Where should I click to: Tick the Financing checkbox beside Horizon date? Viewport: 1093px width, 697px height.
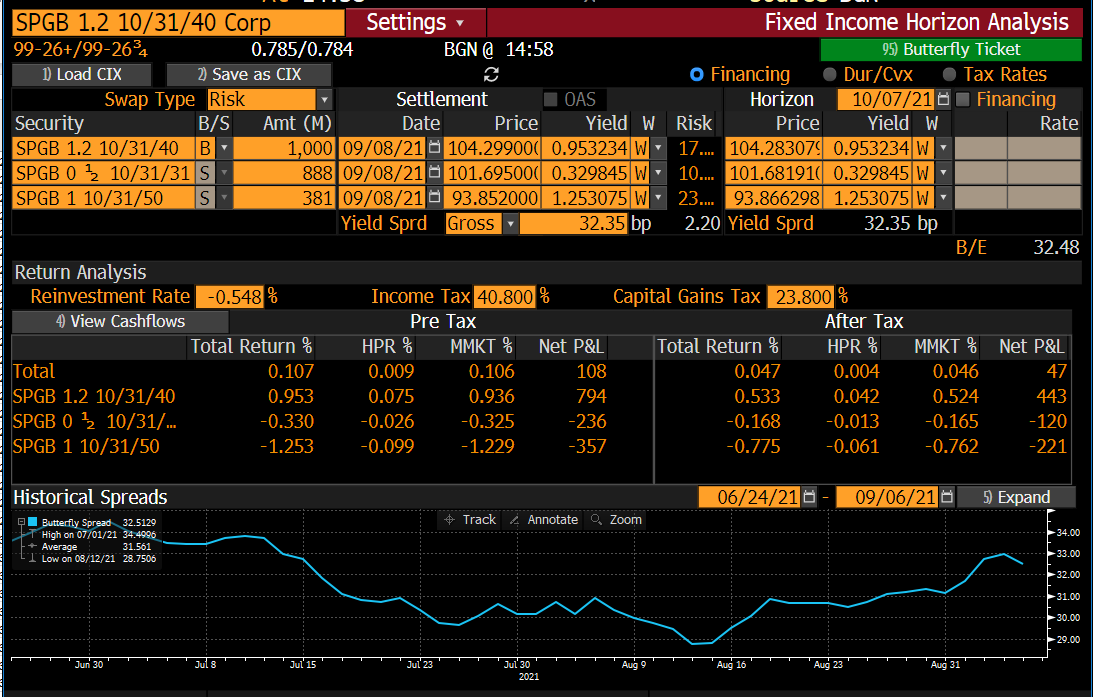point(963,100)
